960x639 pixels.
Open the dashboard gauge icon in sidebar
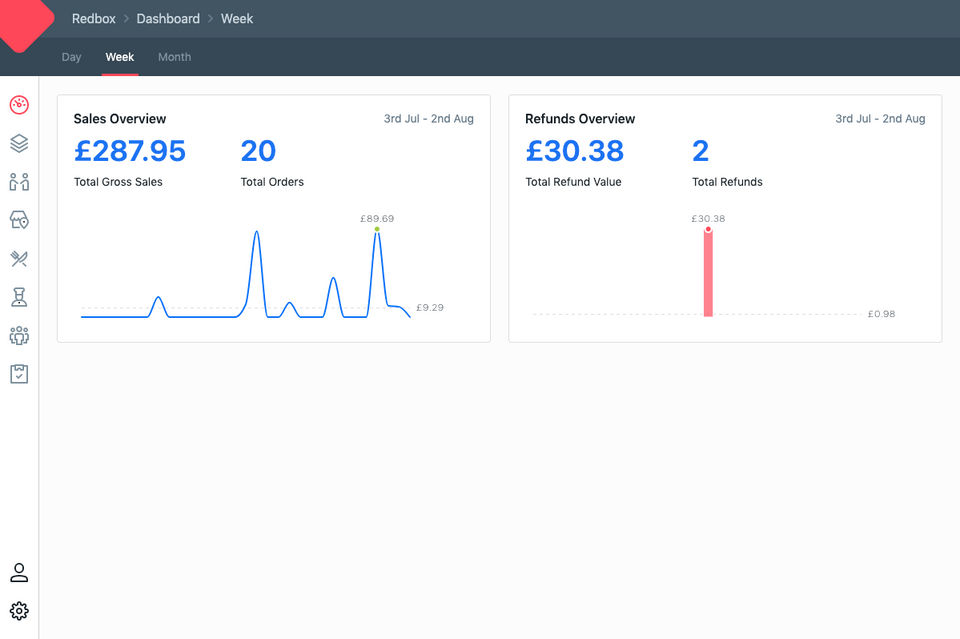click(x=19, y=105)
